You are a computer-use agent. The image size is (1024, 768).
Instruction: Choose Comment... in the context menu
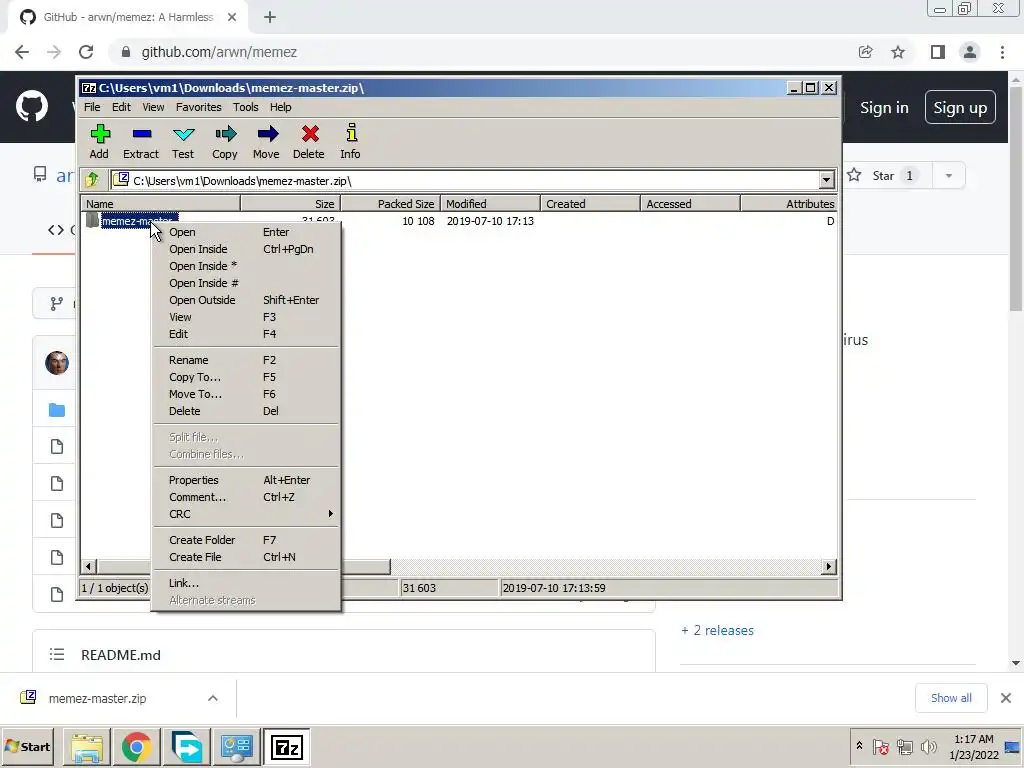246,497
